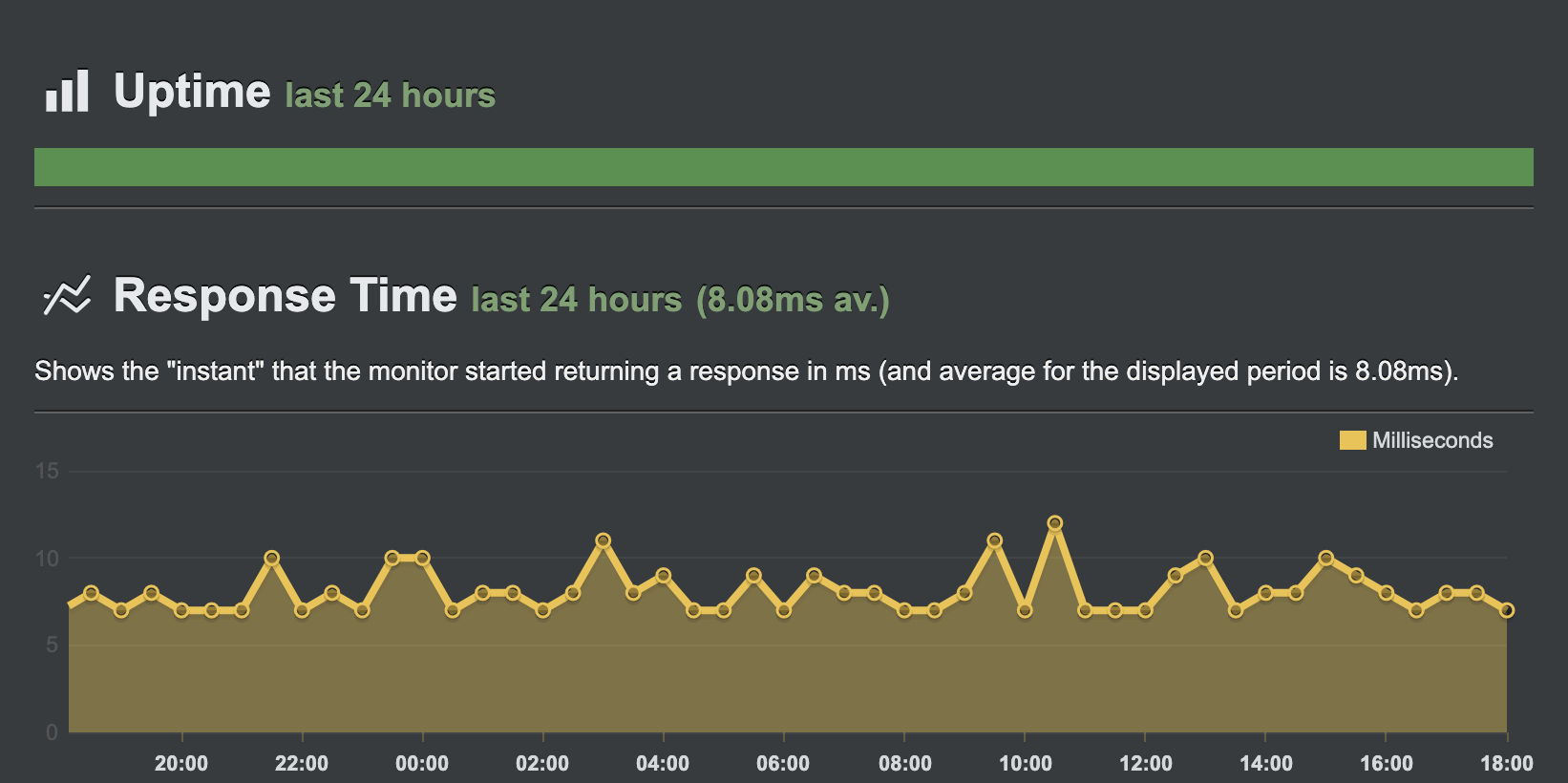Select the highest 12 ms peak data point
Viewport: 1568px width, 783px height.
pyautogui.click(x=1054, y=523)
